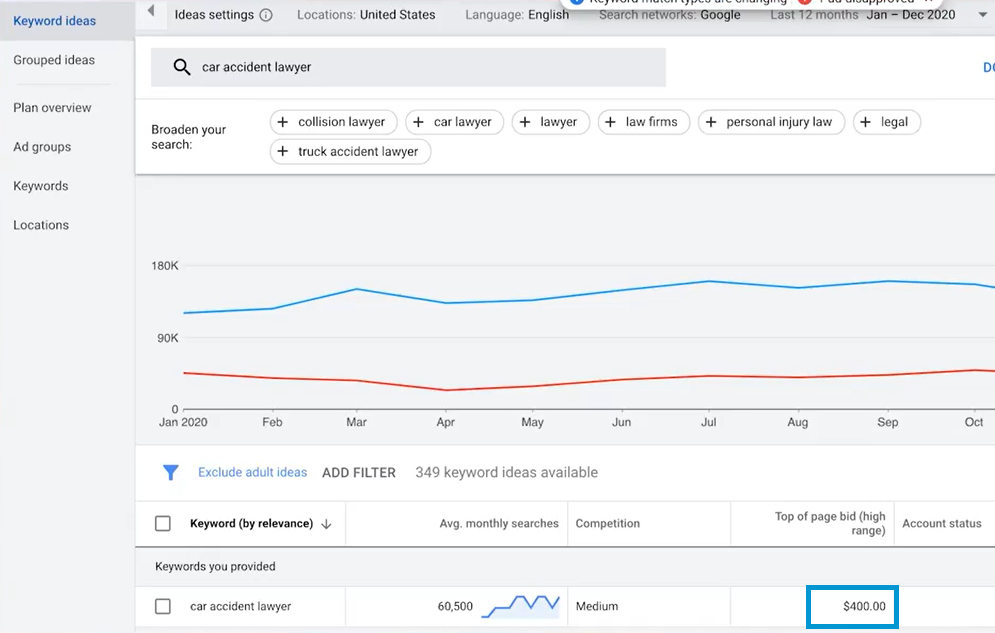Click the plus icon on the collision lawyer chip

[284, 122]
